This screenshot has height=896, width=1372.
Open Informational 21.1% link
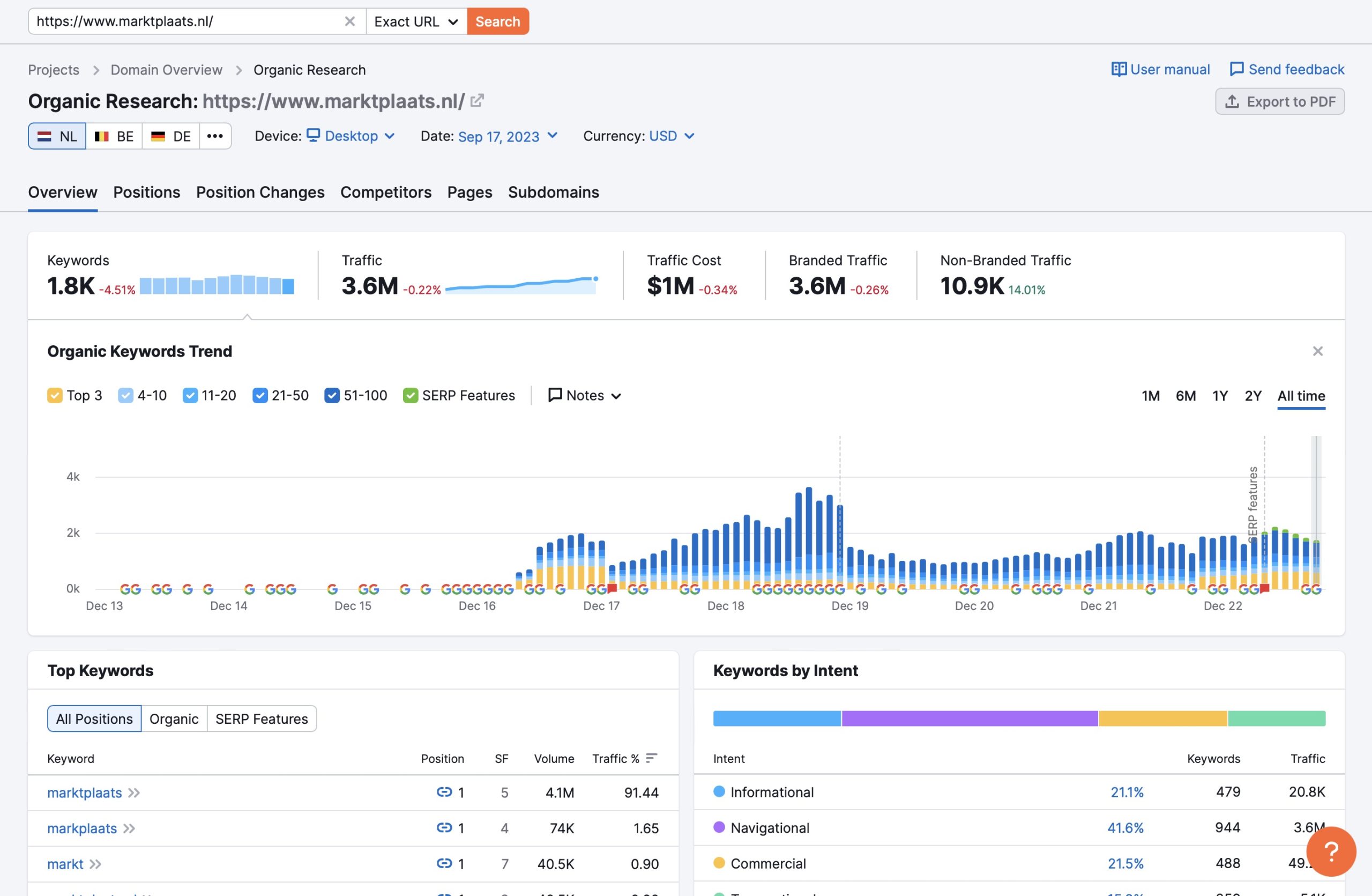click(x=1127, y=792)
